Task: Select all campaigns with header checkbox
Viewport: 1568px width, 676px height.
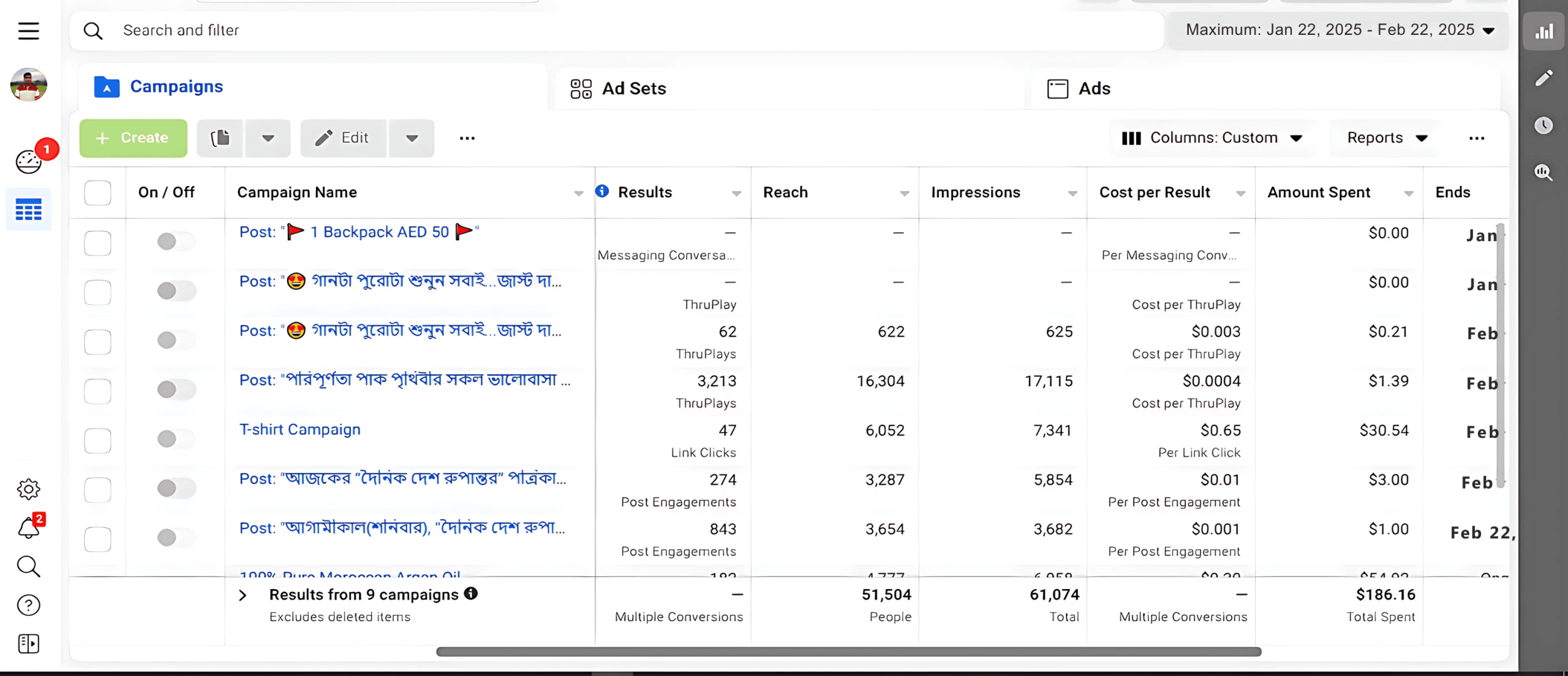Action: (97, 193)
